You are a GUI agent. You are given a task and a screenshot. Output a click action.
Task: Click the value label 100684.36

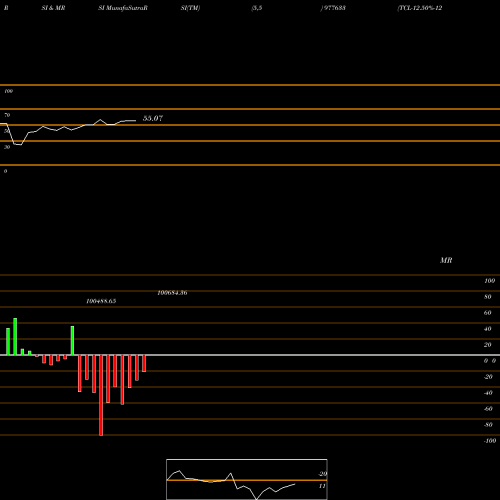(172, 293)
